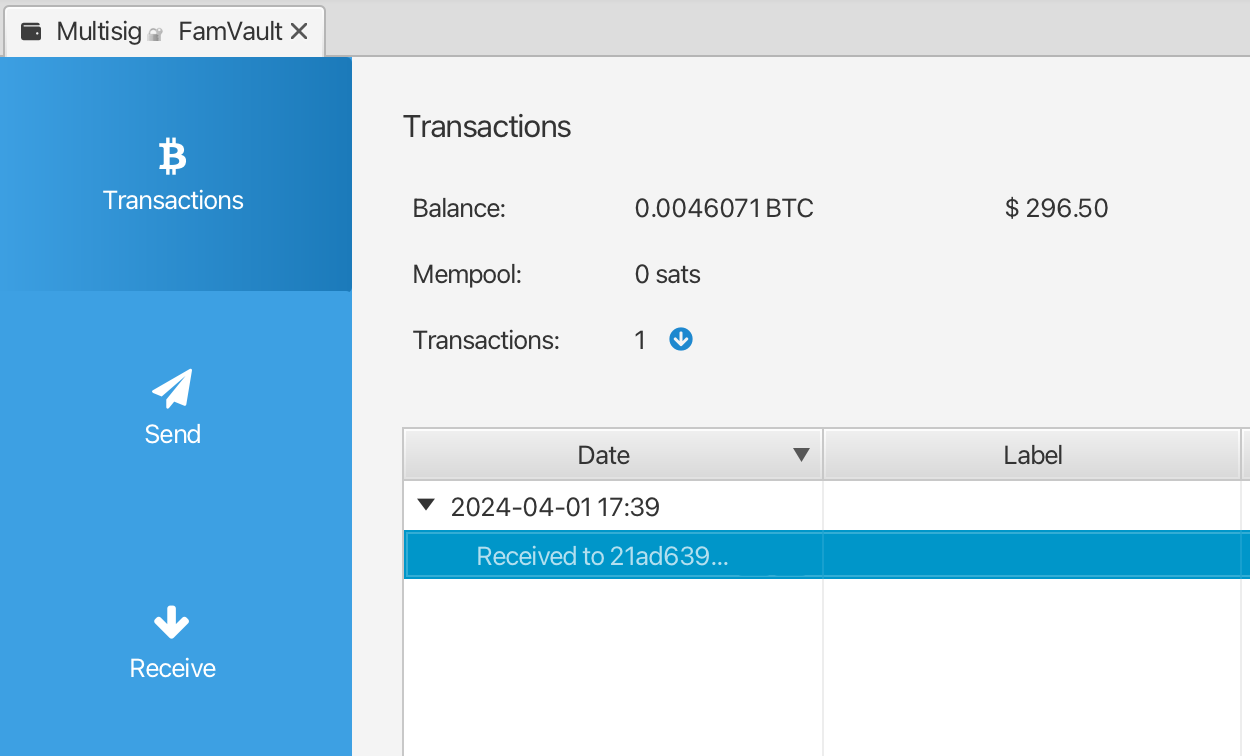Open the Send text label in sidebar
The image size is (1250, 756).
tap(172, 434)
